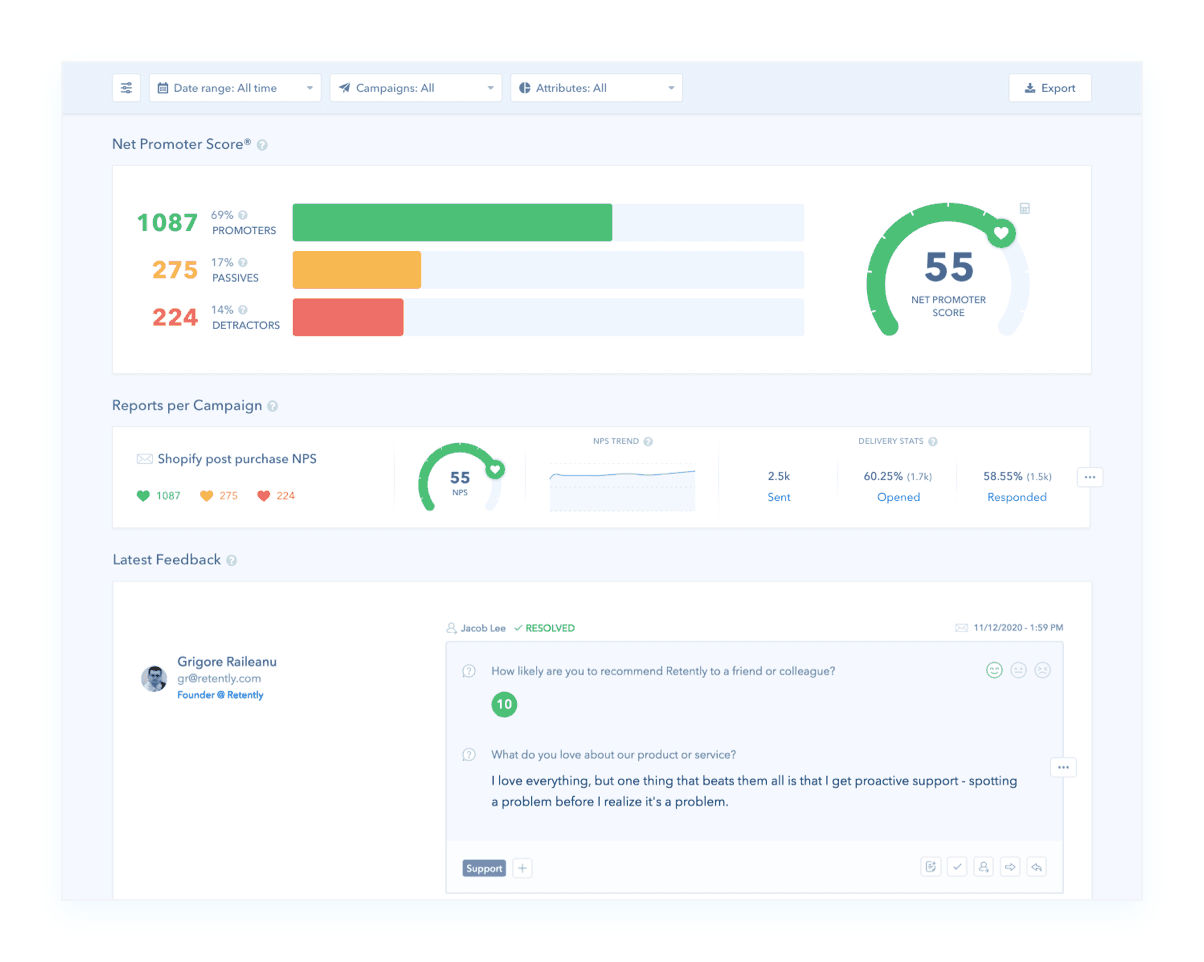Select the happy smiley sentiment face
The height and width of the screenshot is (962, 1204).
coord(994,670)
